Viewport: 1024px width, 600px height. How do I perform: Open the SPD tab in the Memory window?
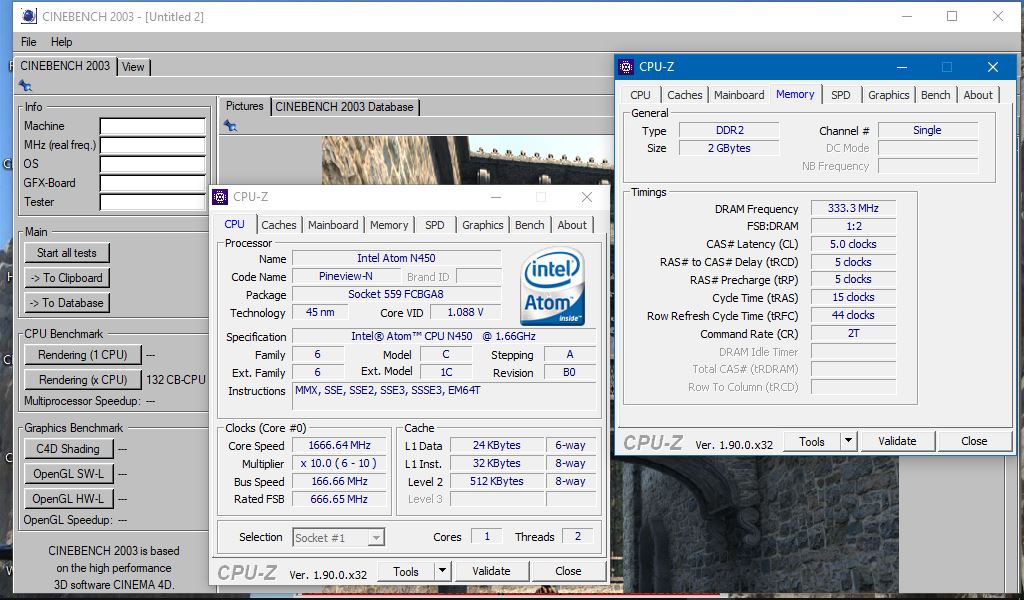[840, 95]
